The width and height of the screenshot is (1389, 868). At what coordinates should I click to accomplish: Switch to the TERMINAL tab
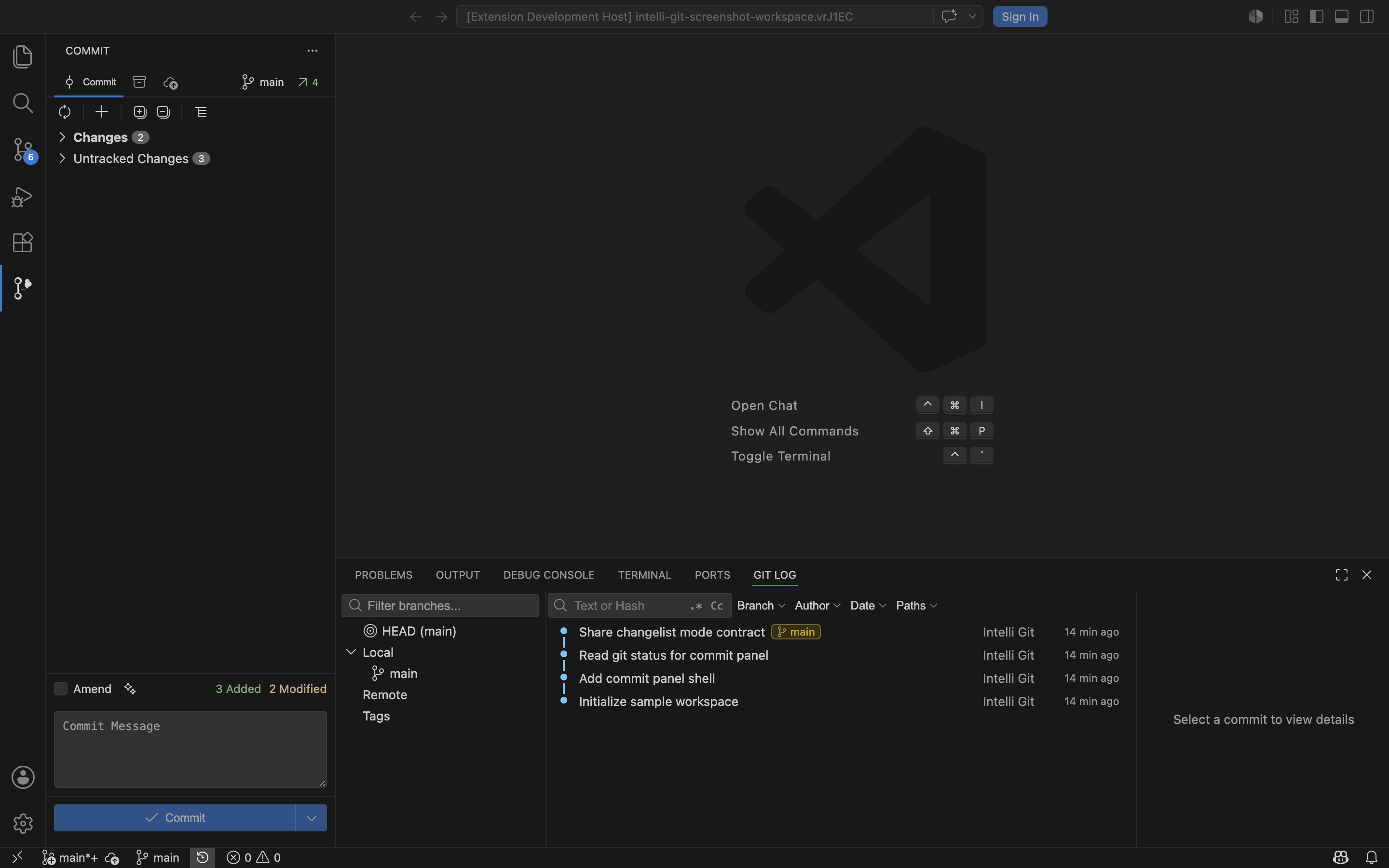(644, 575)
